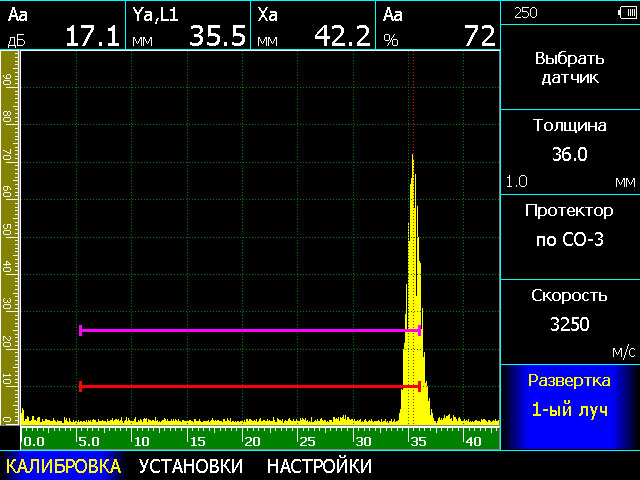Click the Xa 42.2 мм readout
640x480 pixels.
(x=313, y=26)
